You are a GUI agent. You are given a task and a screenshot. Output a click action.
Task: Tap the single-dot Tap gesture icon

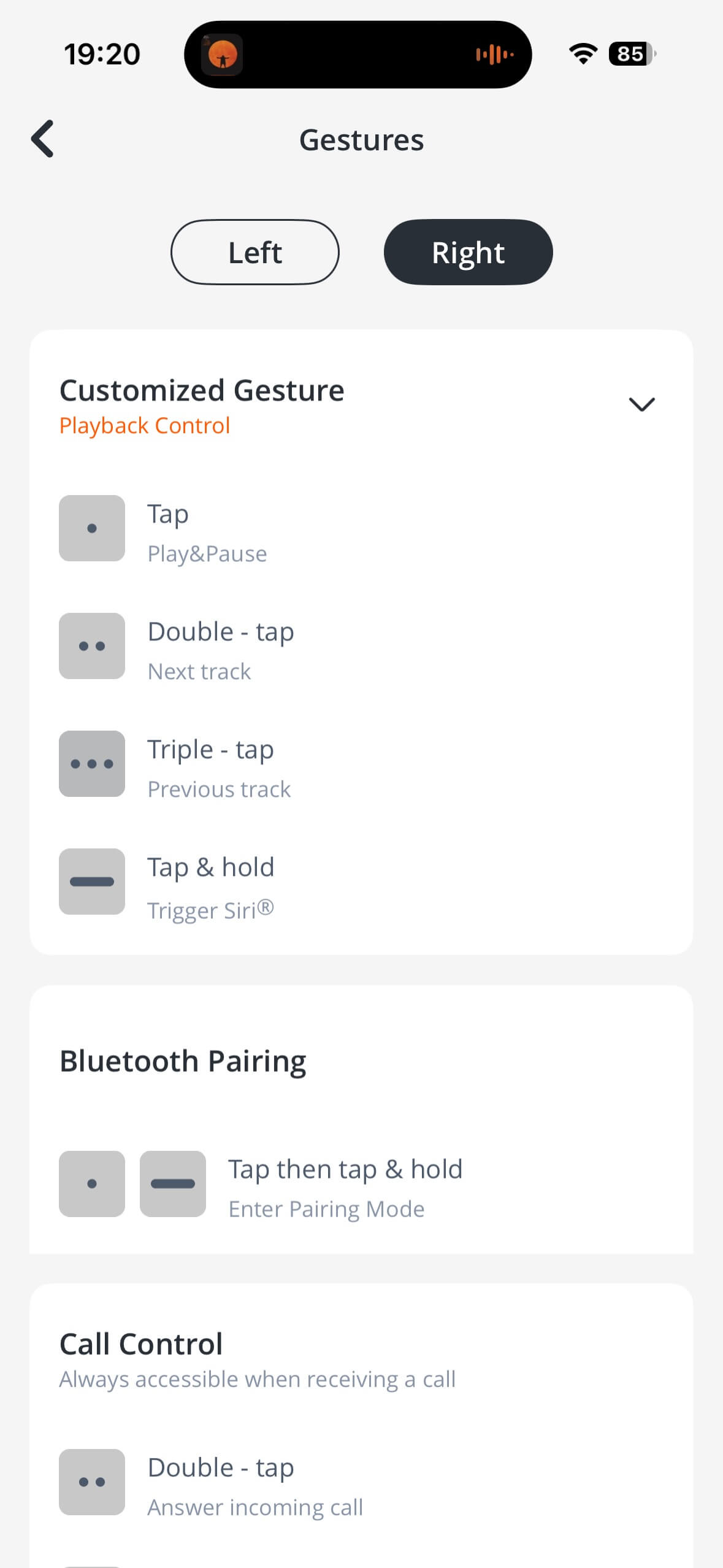[x=92, y=528]
